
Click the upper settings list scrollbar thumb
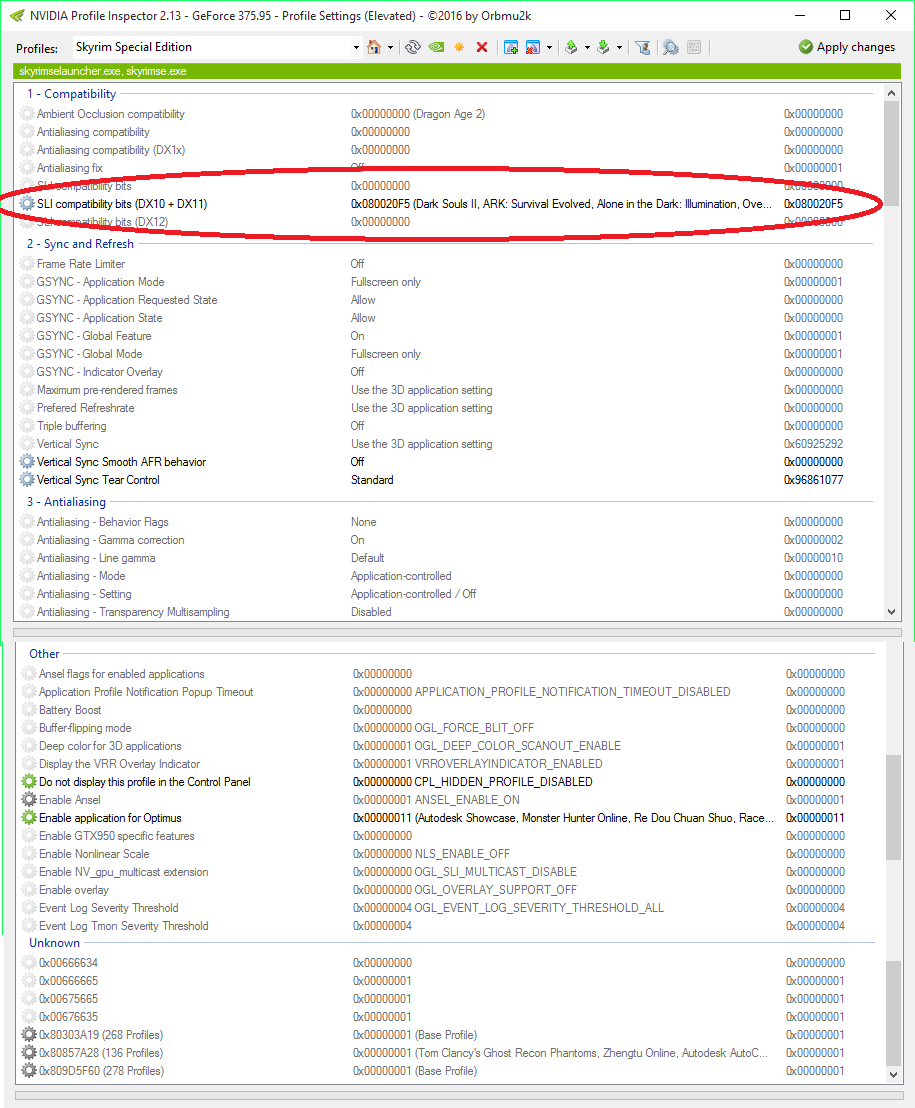coord(892,153)
